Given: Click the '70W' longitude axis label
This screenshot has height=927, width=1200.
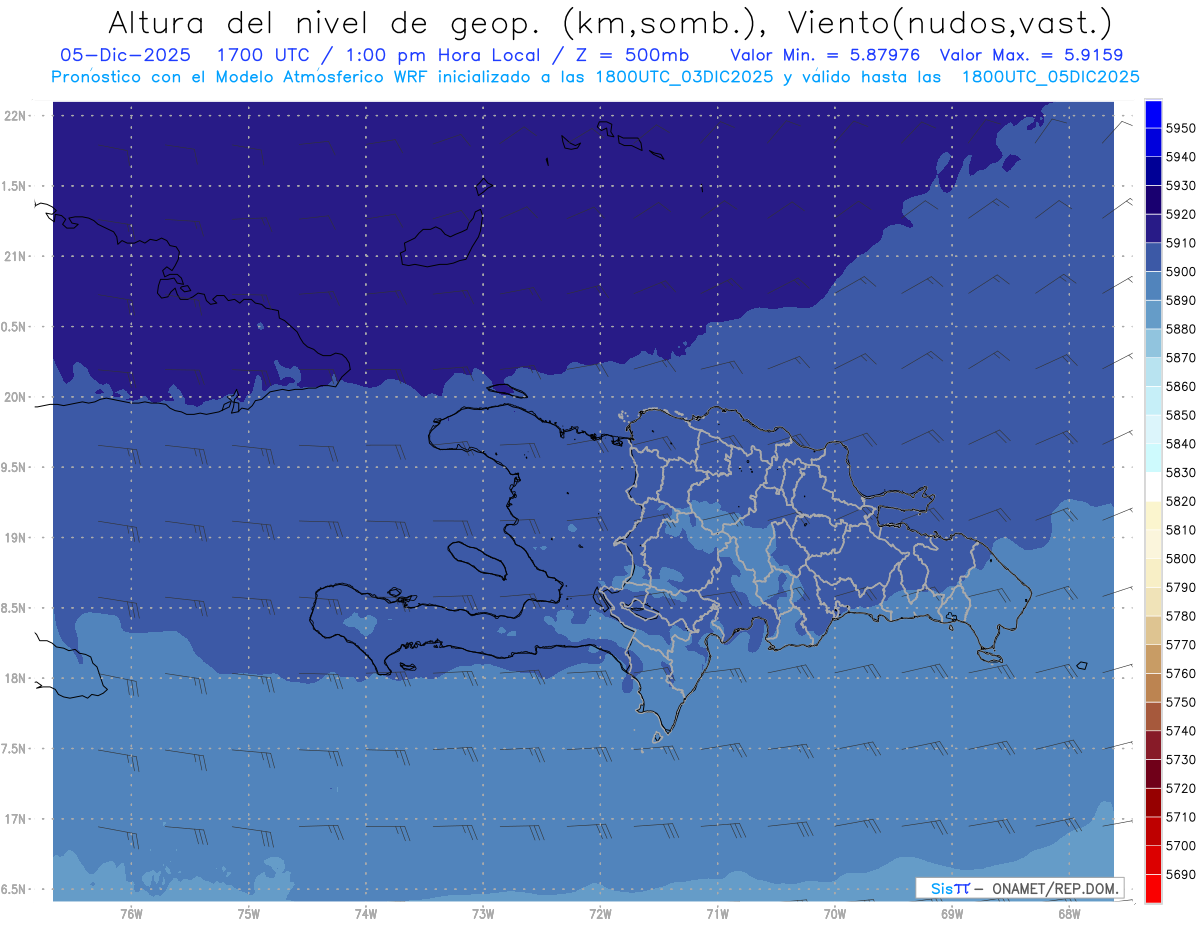Looking at the screenshot, I should point(835,913).
